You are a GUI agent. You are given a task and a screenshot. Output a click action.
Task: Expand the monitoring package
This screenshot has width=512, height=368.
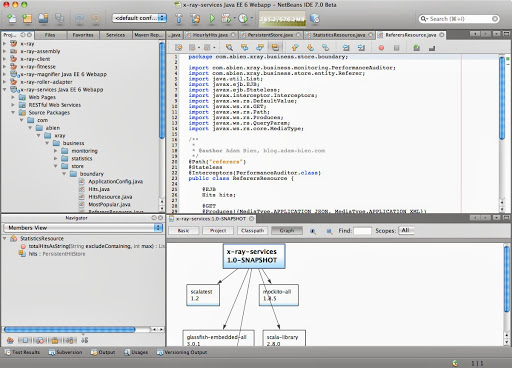tap(56, 151)
